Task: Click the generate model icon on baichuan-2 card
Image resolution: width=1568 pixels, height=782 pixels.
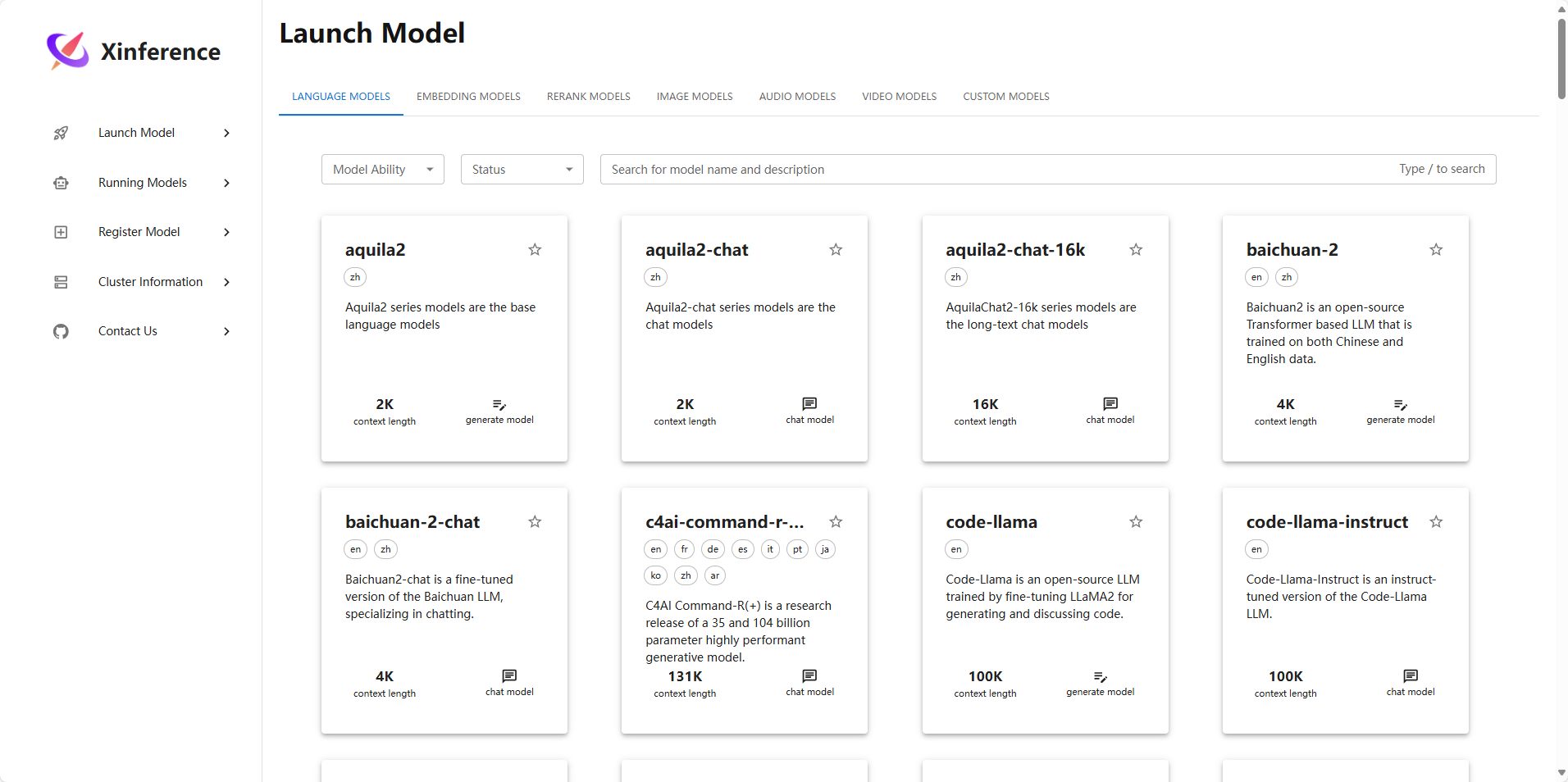Action: (1401, 405)
